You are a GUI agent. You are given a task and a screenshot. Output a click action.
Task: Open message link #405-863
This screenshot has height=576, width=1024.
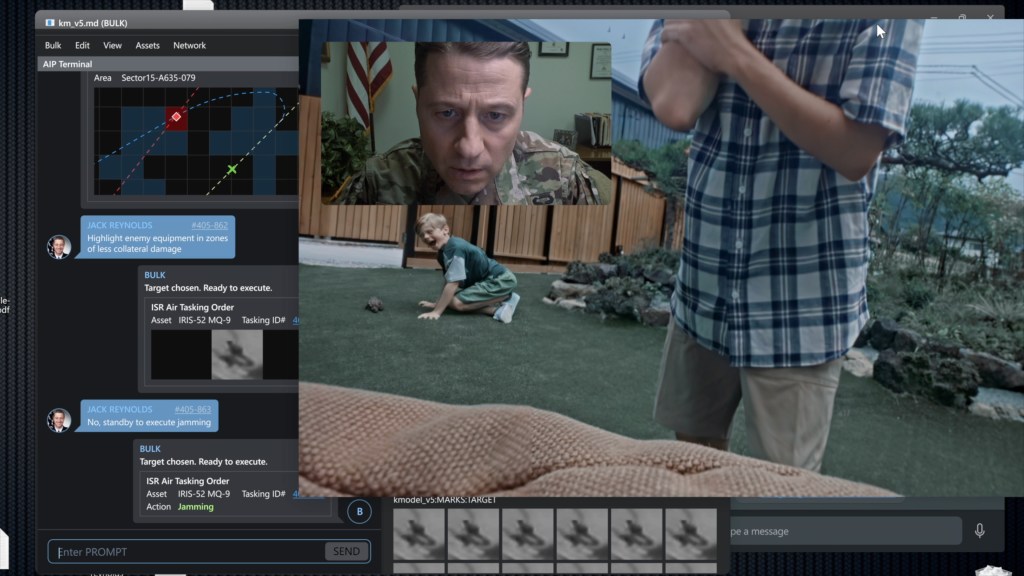(x=192, y=409)
